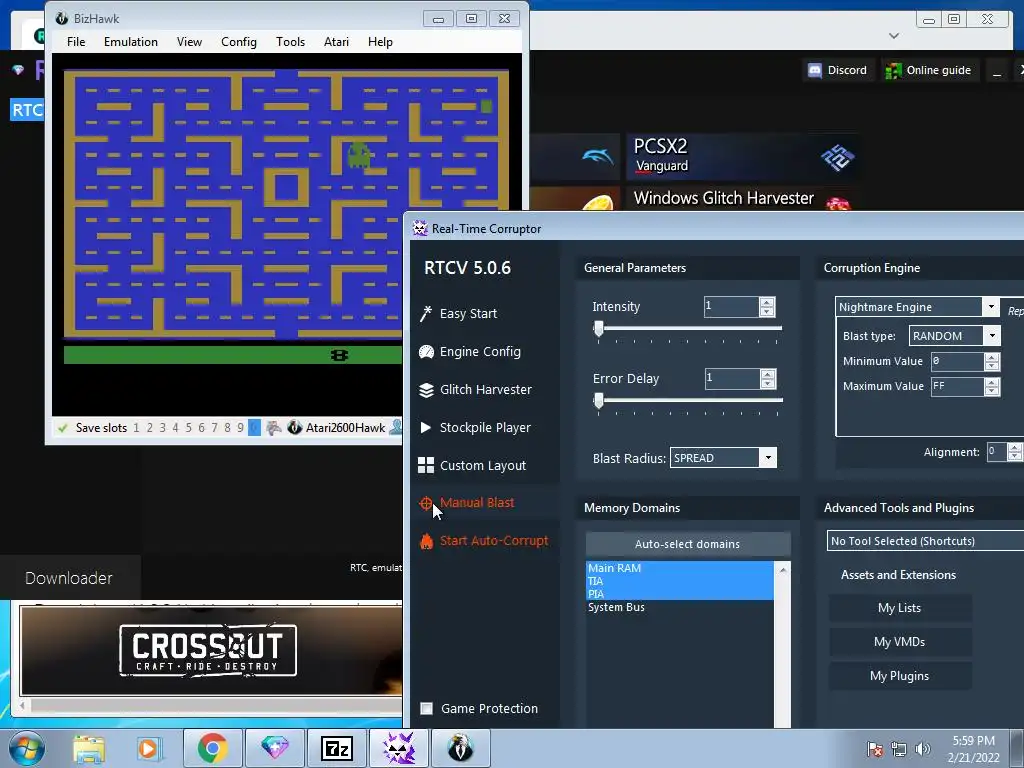Open BizHawk View menu

189,42
